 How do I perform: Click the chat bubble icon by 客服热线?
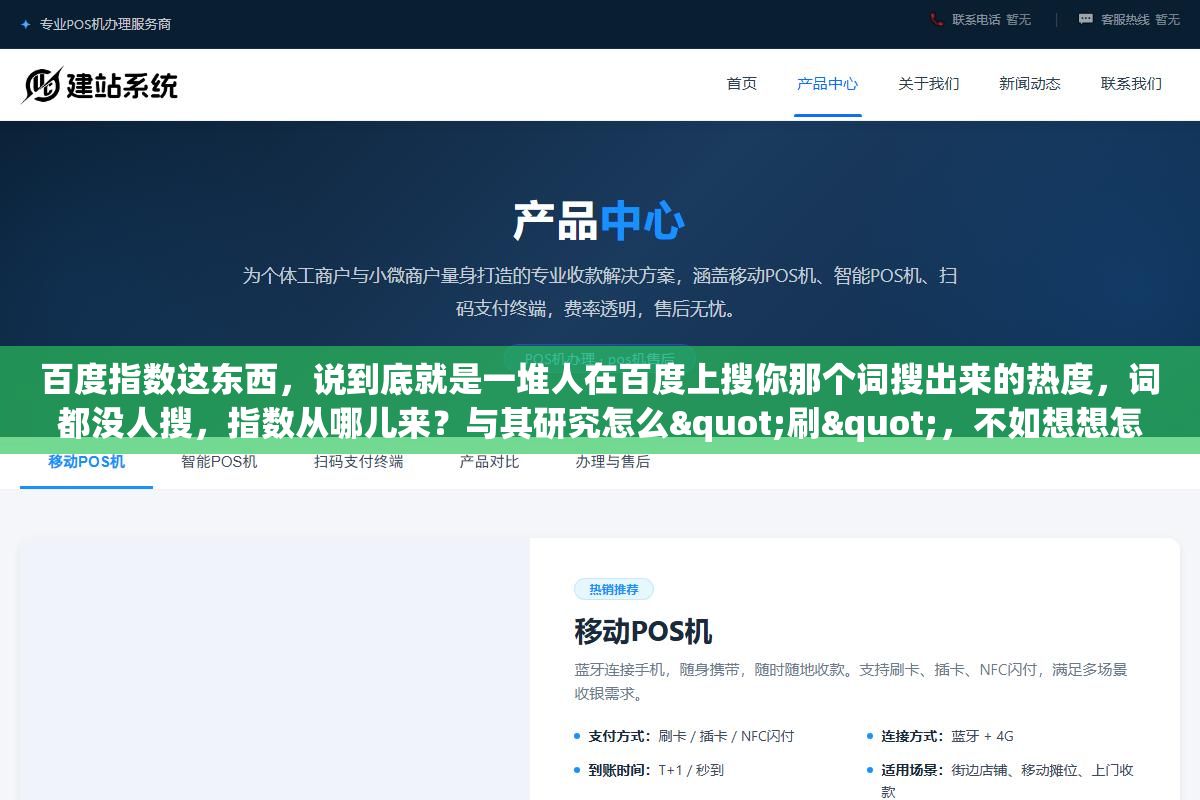pos(1086,19)
